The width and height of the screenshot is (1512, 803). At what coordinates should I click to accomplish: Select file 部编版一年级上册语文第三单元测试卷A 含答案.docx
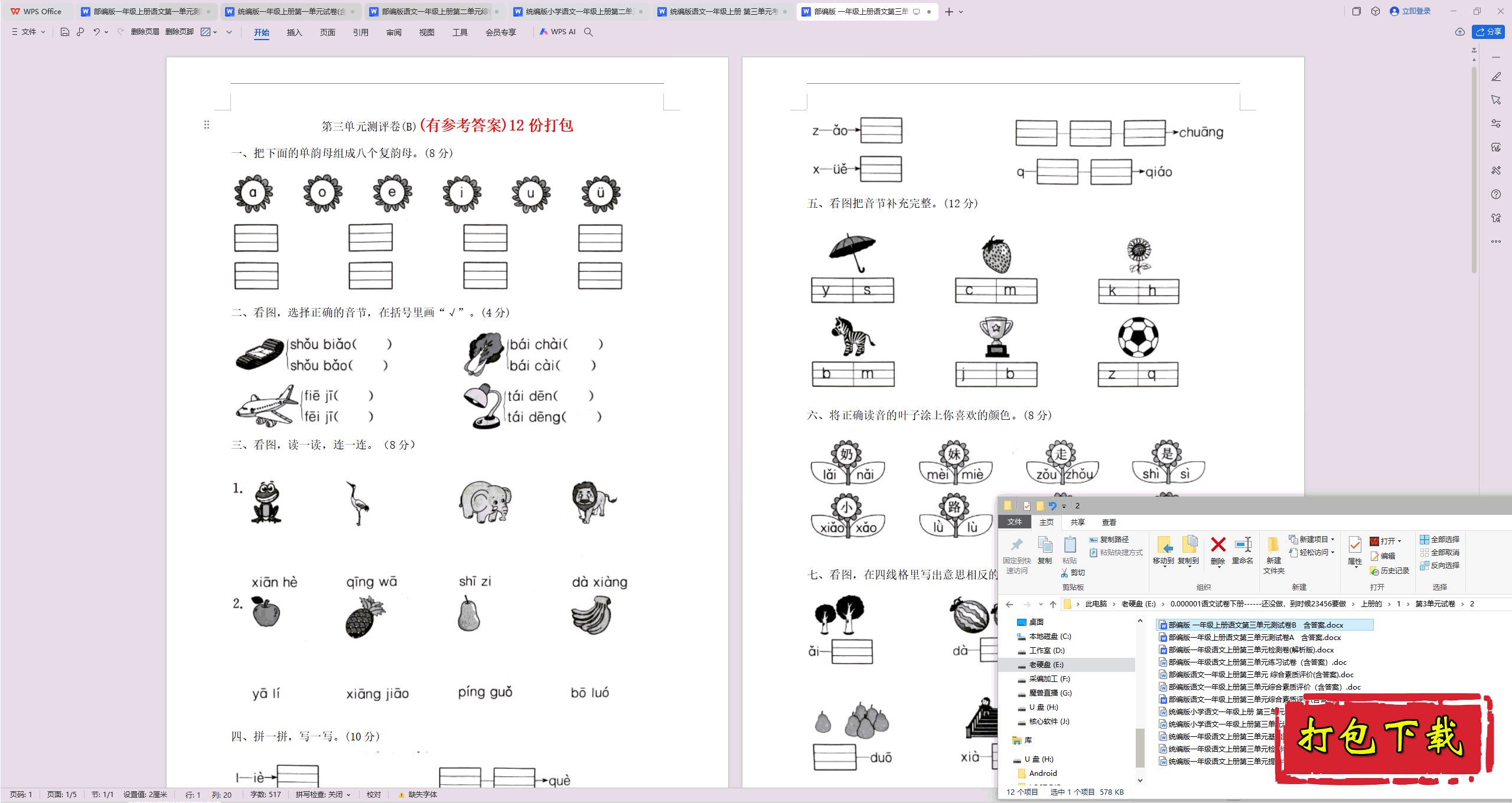[x=1249, y=637]
